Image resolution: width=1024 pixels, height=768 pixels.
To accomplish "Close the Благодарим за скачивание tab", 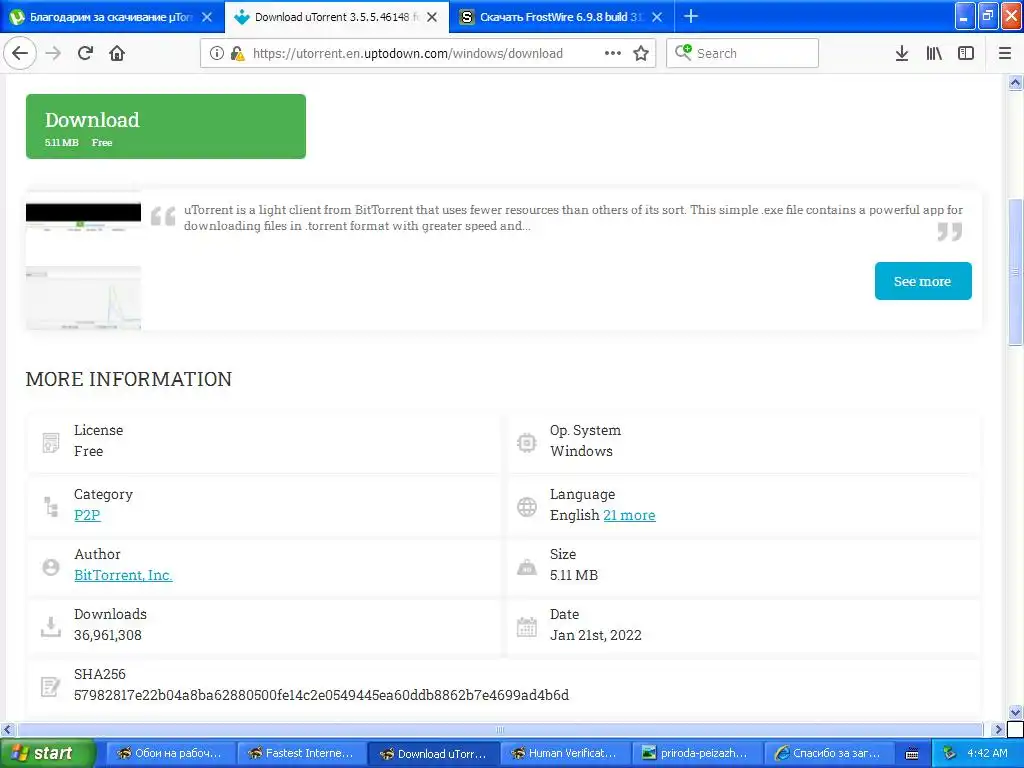I will click(x=207, y=17).
